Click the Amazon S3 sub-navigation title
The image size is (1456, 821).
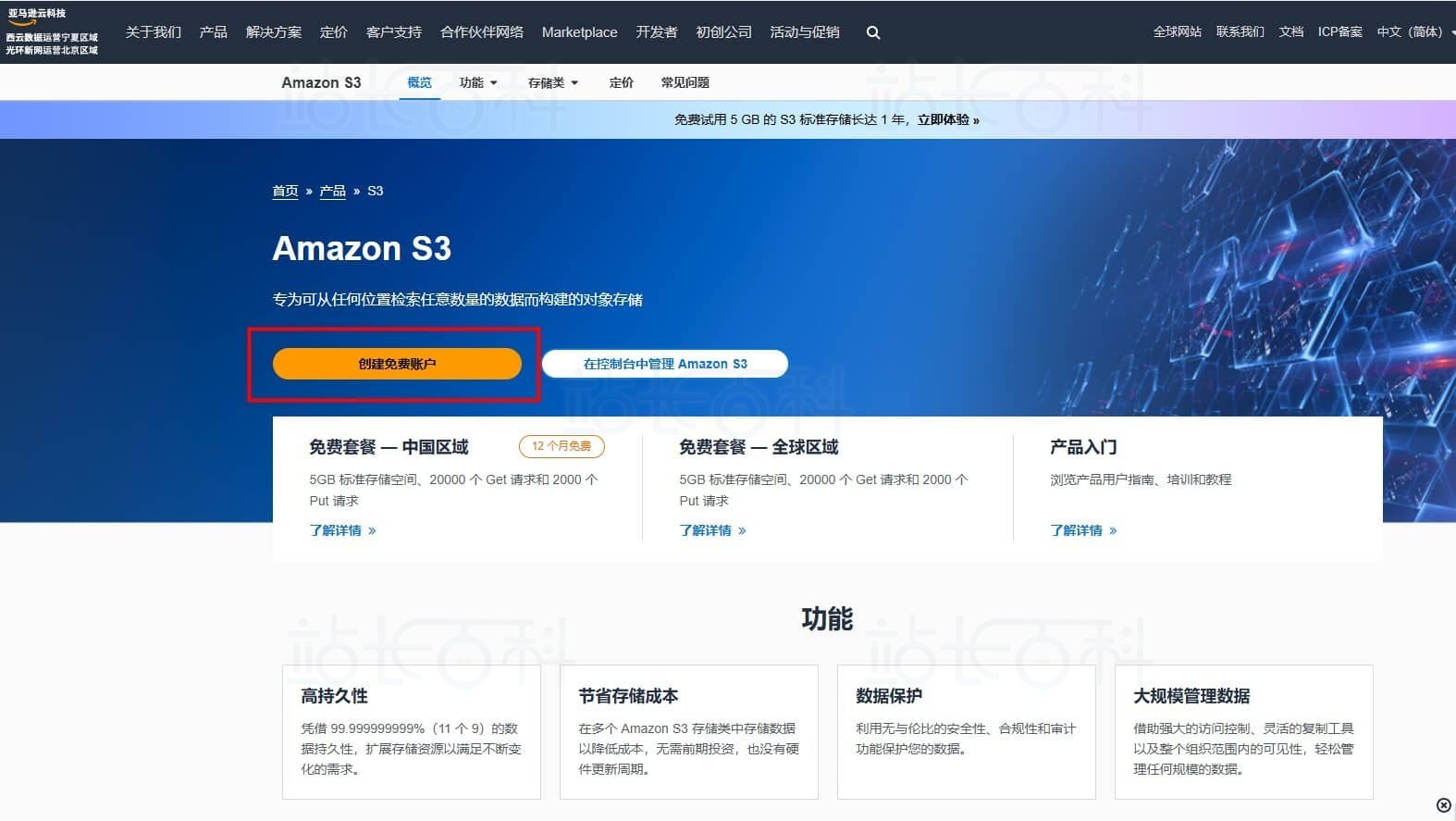(x=321, y=82)
